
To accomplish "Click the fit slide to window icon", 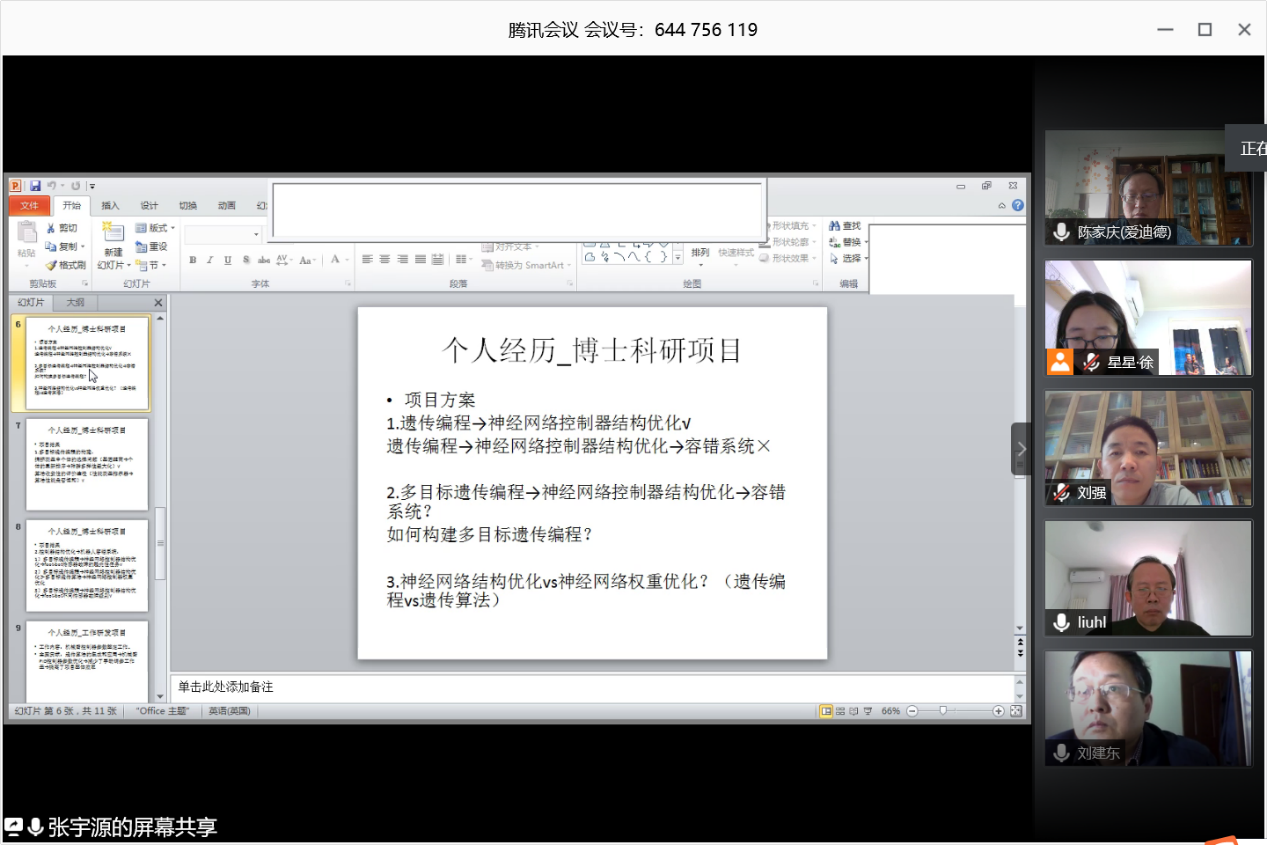I will [x=1016, y=711].
